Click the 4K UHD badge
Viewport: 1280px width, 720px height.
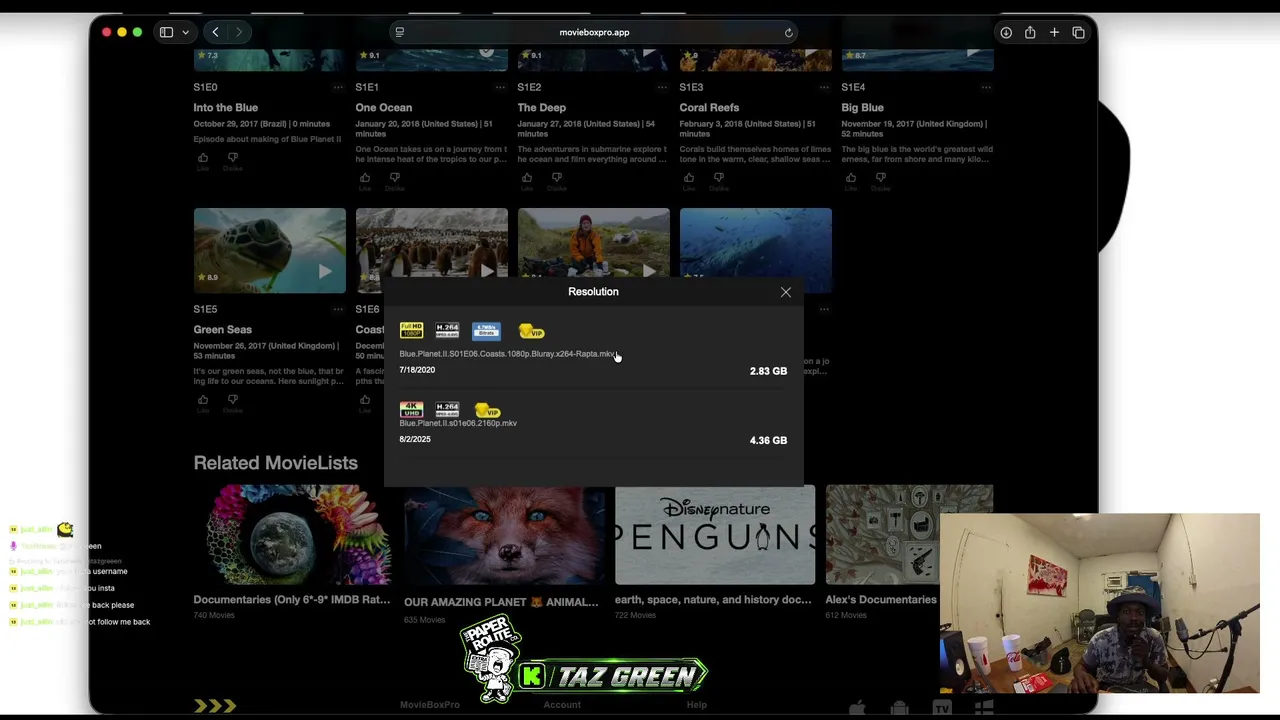pyautogui.click(x=411, y=410)
